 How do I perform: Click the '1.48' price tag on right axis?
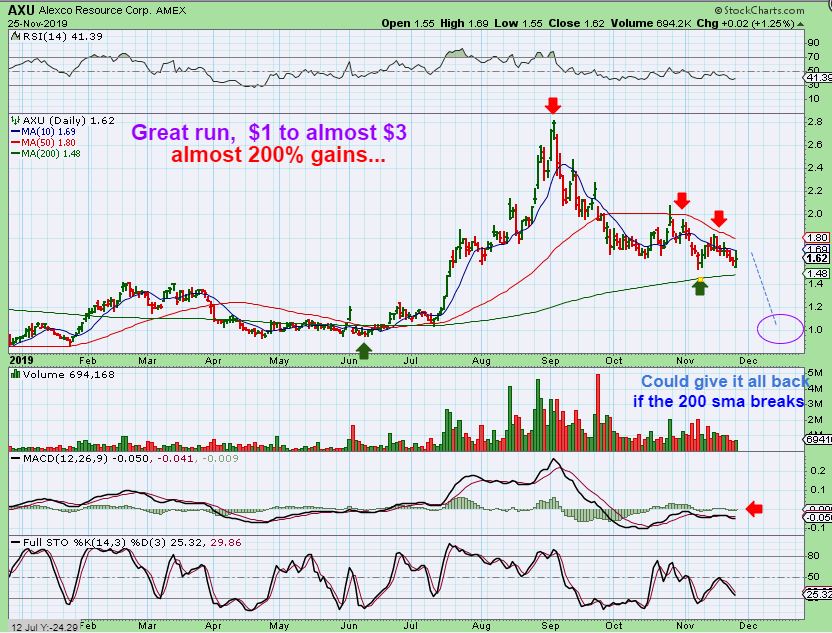tap(817, 273)
